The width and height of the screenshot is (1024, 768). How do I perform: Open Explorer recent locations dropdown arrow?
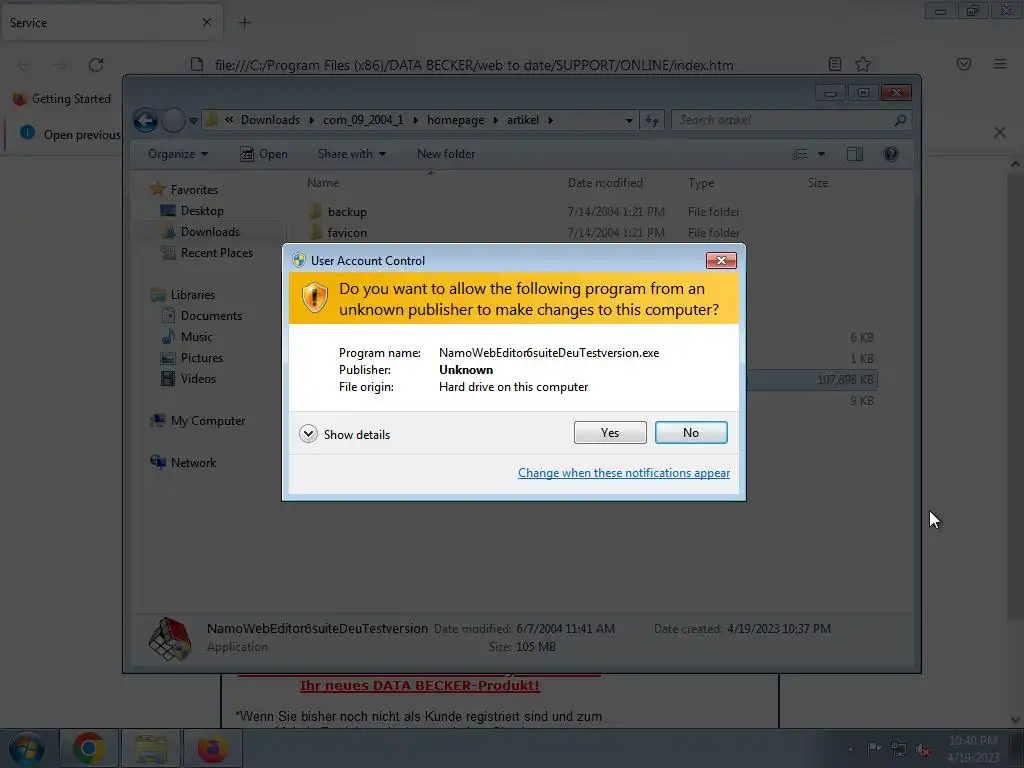tap(193, 121)
